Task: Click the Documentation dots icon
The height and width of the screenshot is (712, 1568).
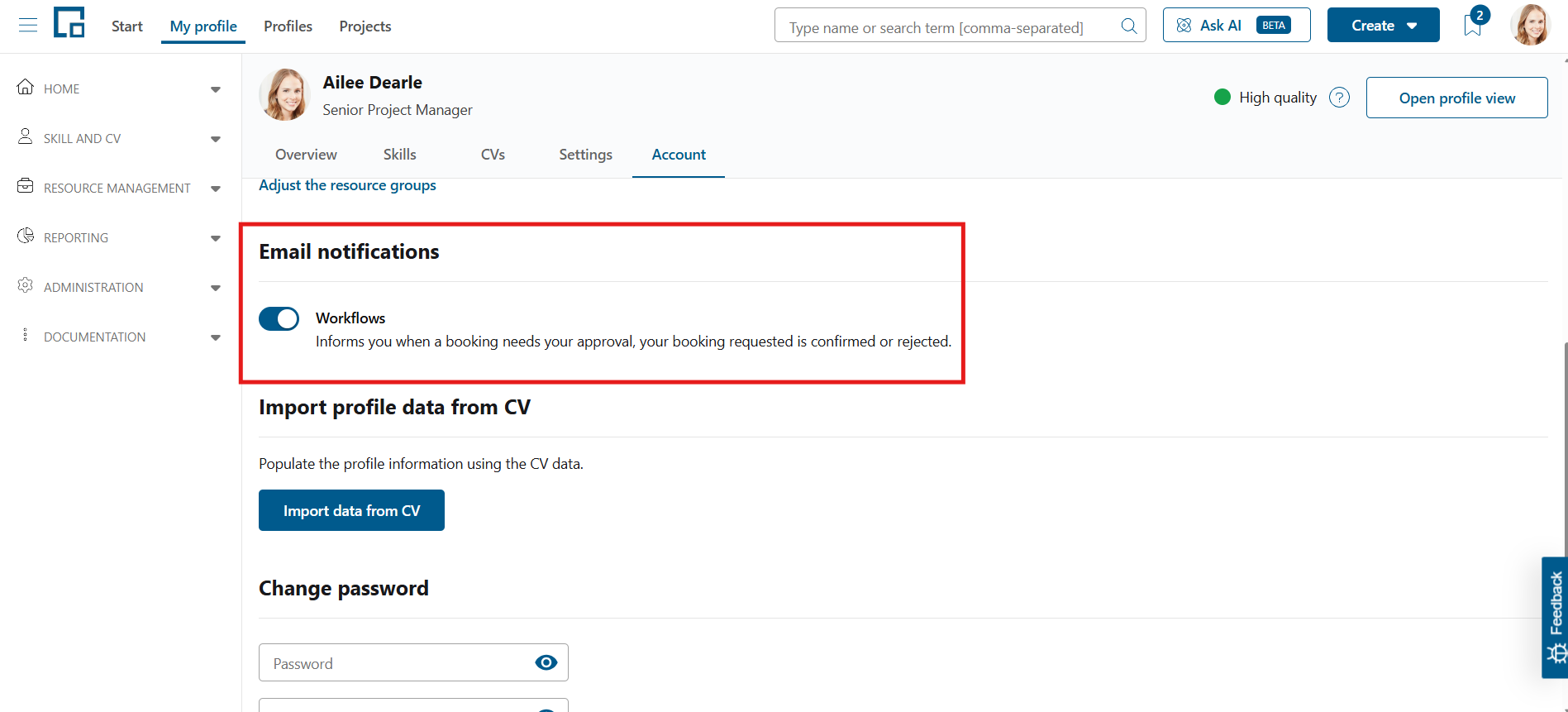Action: (26, 335)
